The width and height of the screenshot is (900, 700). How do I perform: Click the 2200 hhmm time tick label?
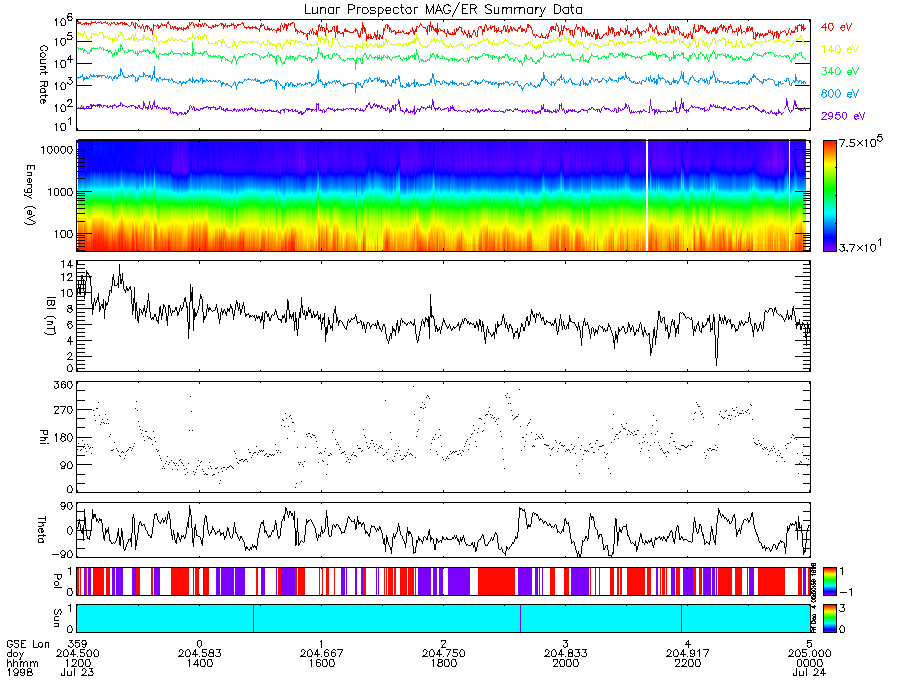point(688,663)
